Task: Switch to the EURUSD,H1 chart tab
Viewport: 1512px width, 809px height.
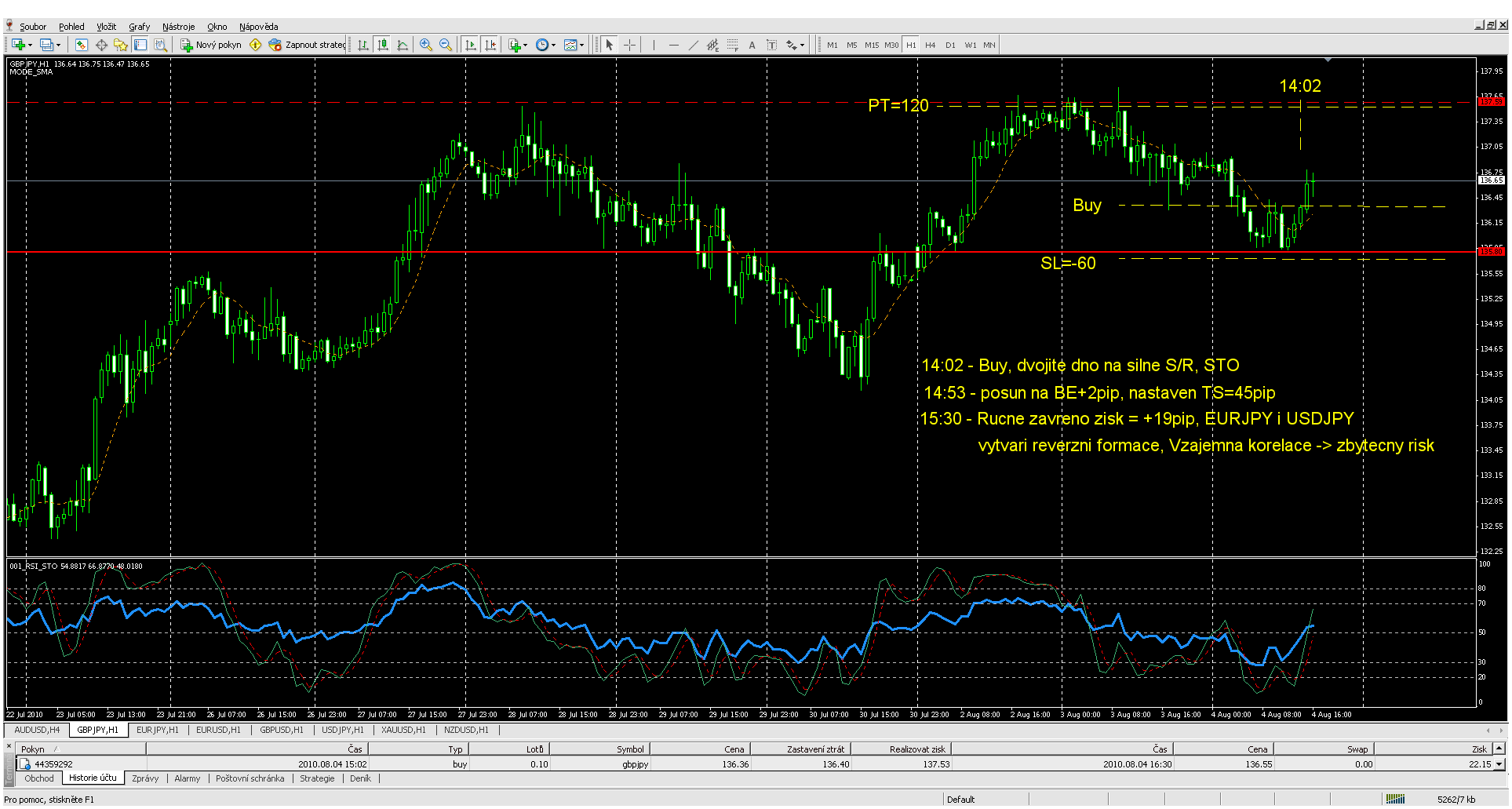Action: pos(218,730)
